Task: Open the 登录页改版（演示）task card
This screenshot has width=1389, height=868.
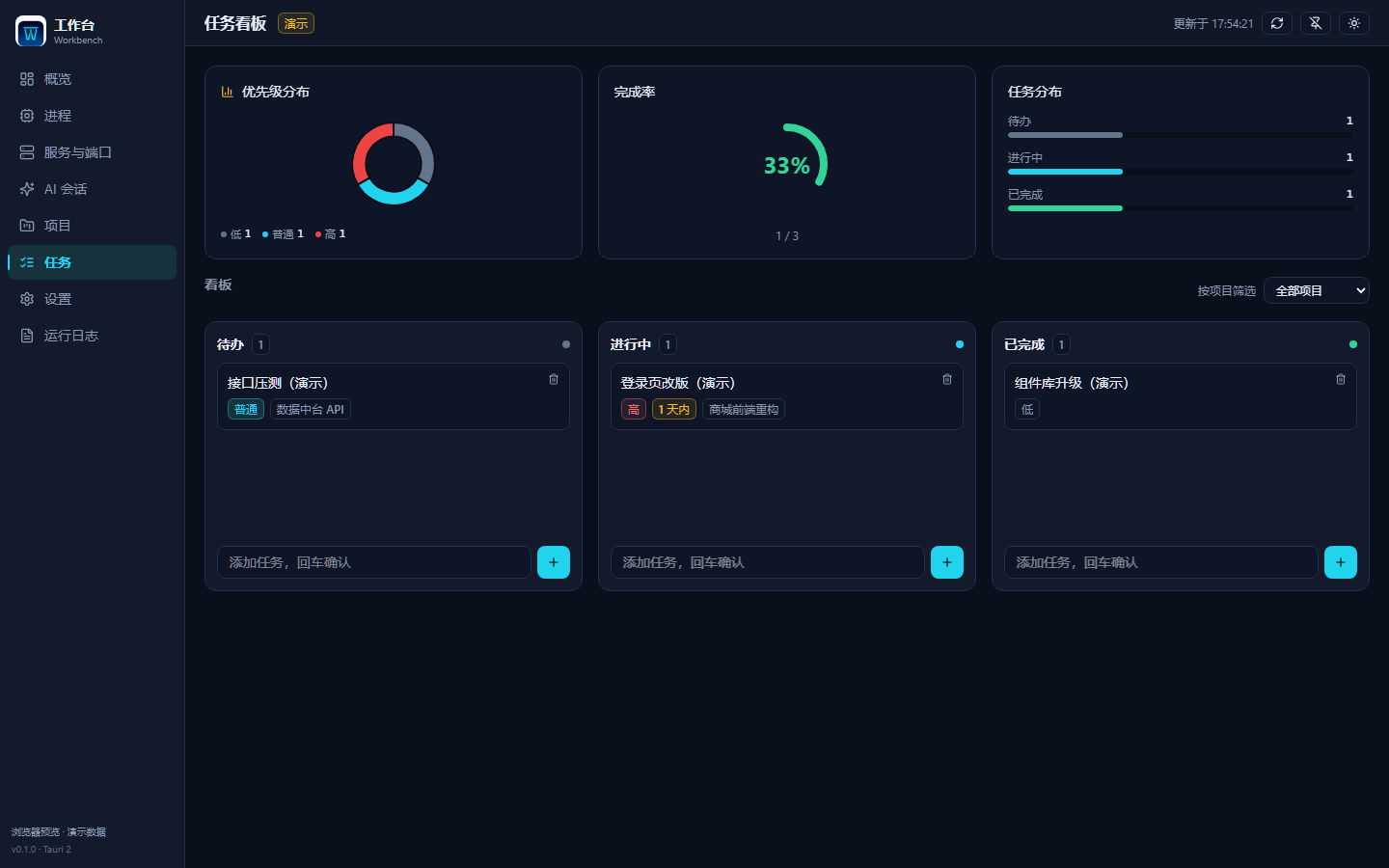Action: click(x=787, y=396)
